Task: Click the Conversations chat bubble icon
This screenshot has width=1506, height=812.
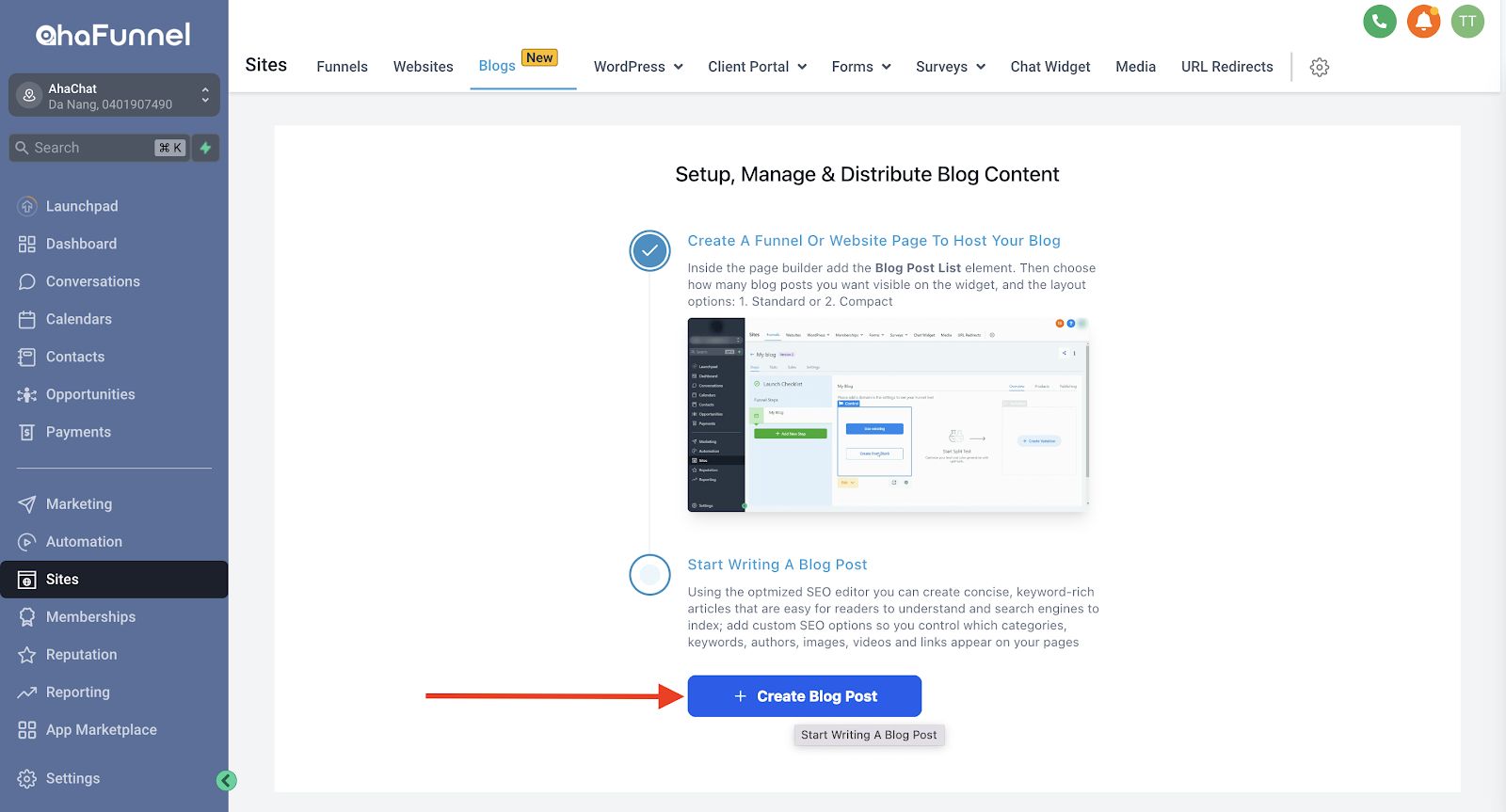Action: (27, 281)
